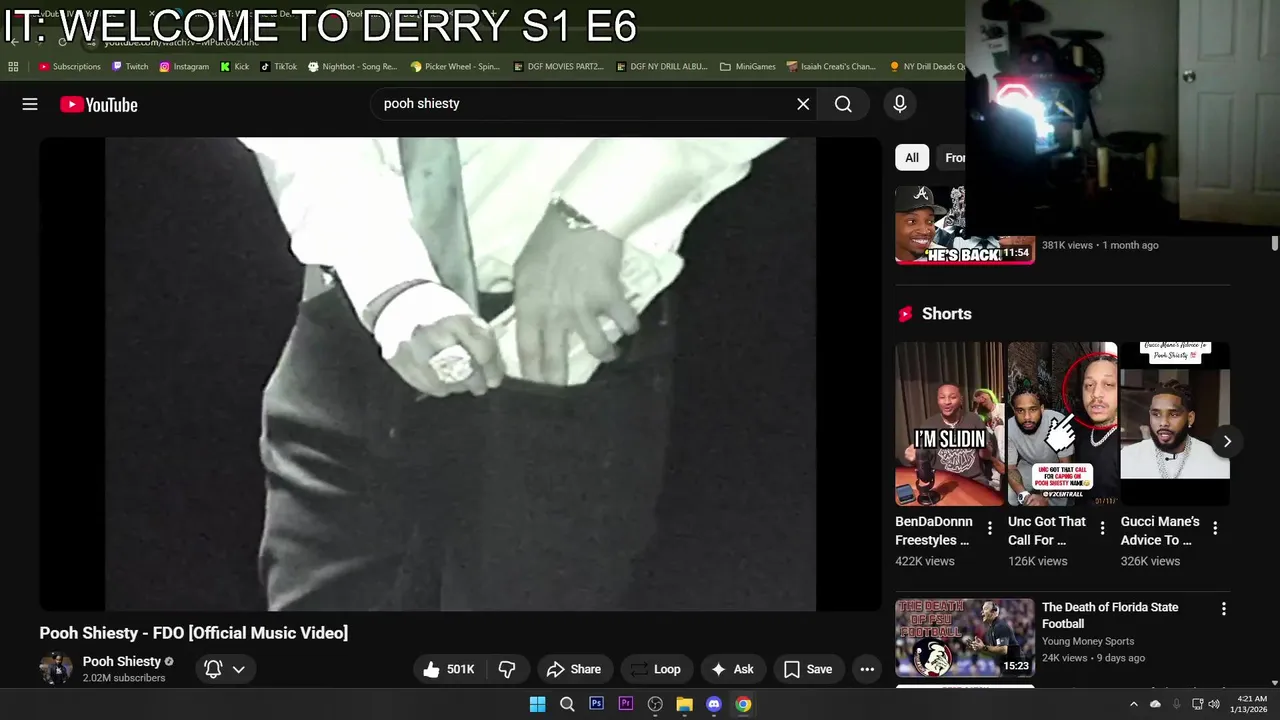Open the Chrome apps grid shortcut
This screenshot has height=720, width=1280.
pyautogui.click(x=13, y=67)
